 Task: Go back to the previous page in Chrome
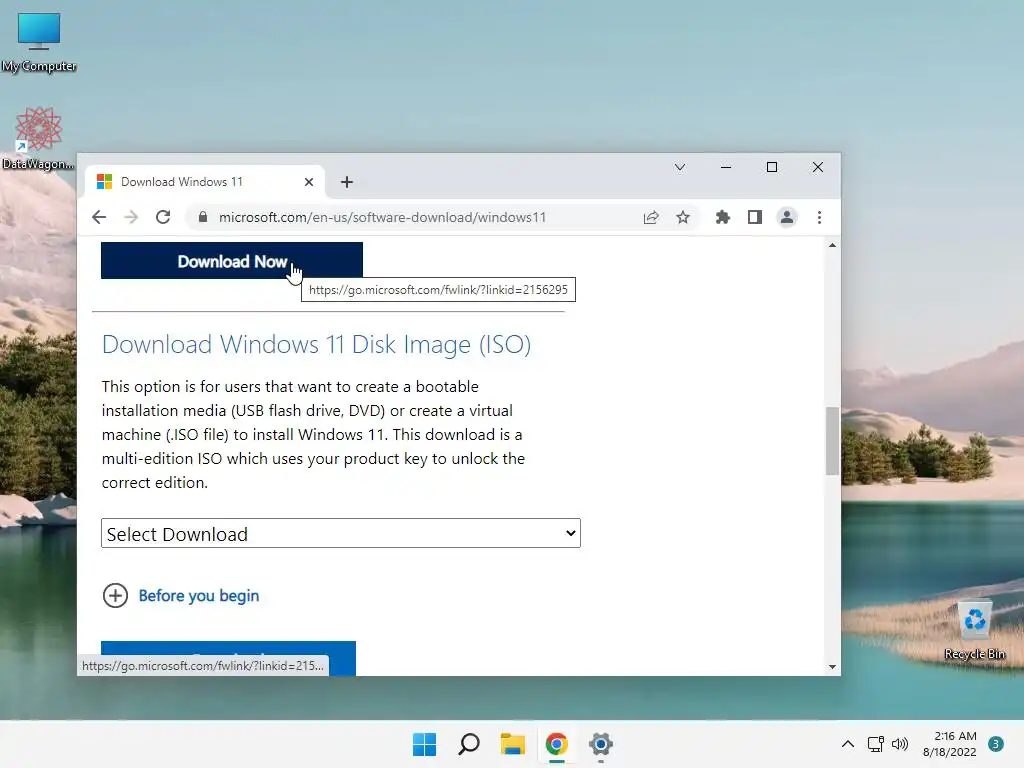pos(99,217)
